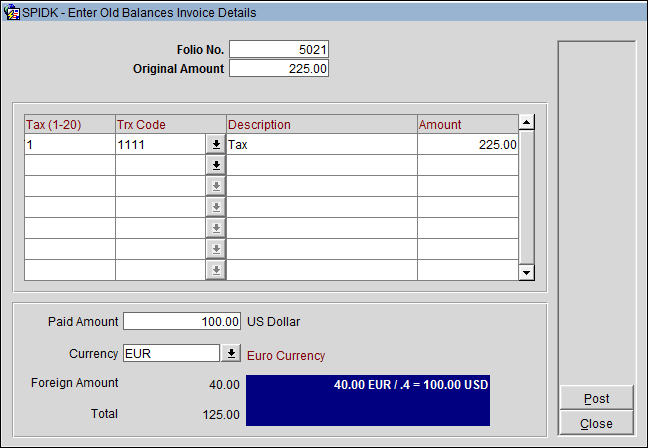Click the Original Amount field

pyautogui.click(x=279, y=68)
